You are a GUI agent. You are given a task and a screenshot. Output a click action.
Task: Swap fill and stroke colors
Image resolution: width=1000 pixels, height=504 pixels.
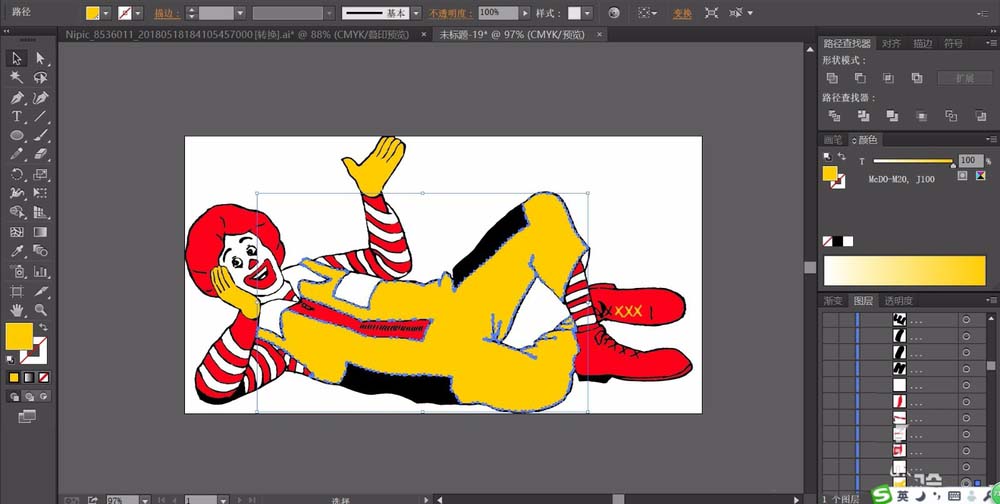(43, 327)
